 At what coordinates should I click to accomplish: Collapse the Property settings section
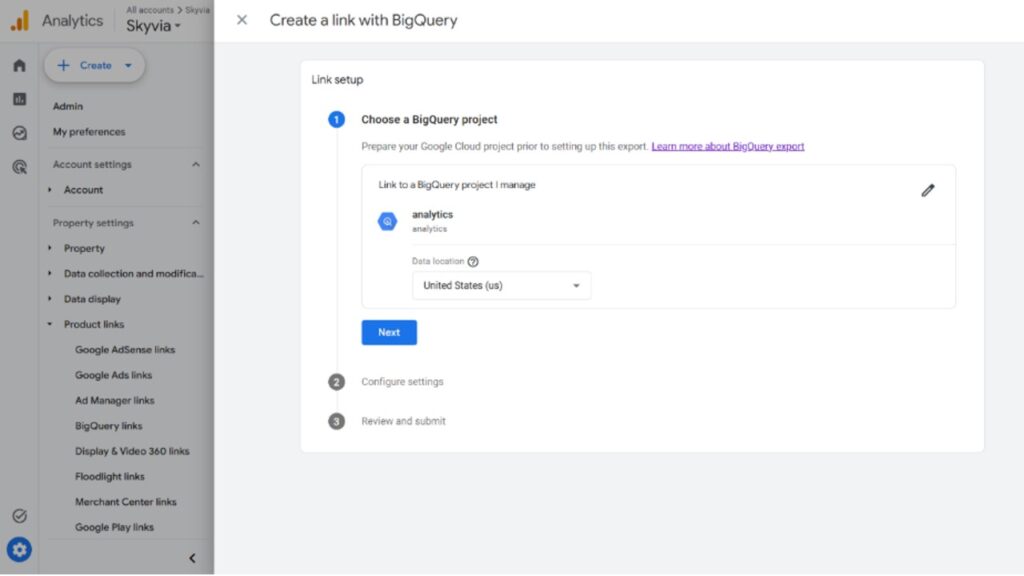pyautogui.click(x=196, y=223)
